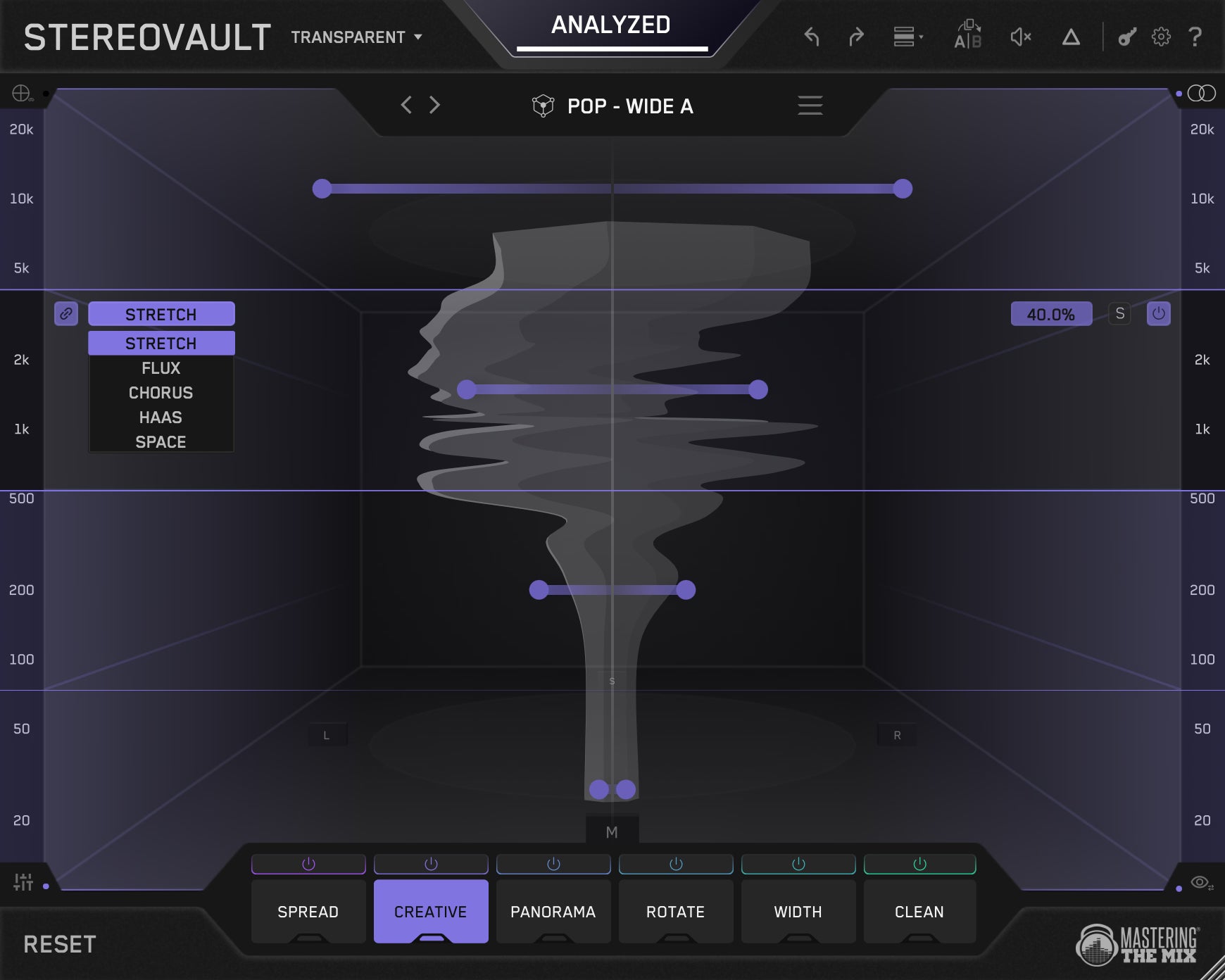
Task: Click the 10k band right width handle
Action: (903, 189)
